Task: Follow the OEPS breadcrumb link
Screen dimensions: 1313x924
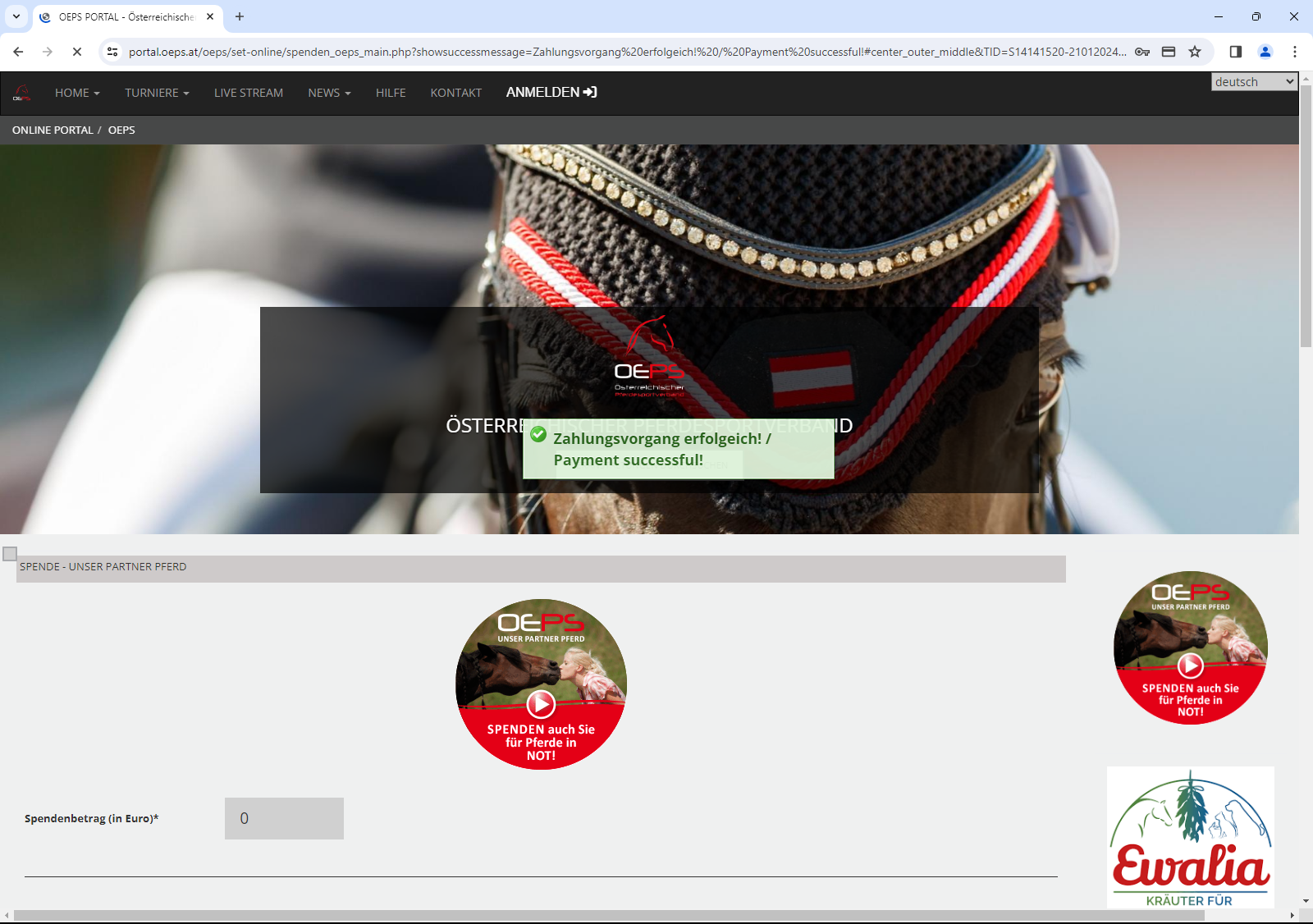Action: 121,130
